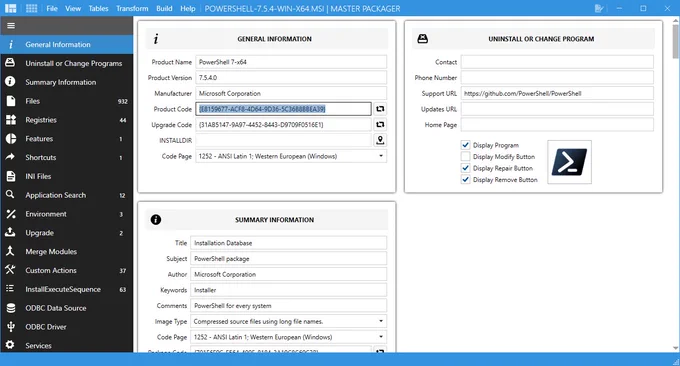Open the Build menu

tap(164, 8)
